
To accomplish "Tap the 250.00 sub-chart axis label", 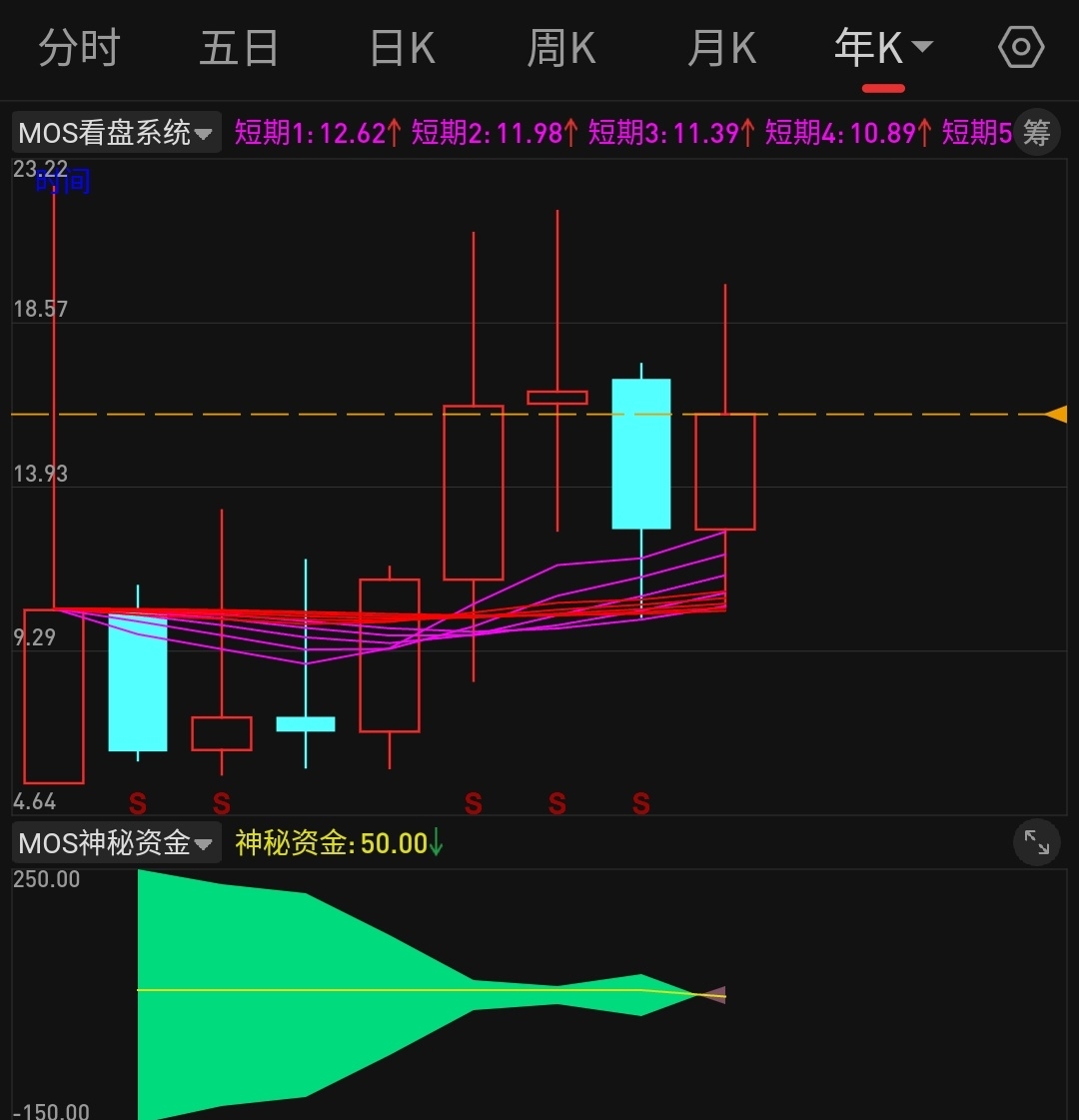I will click(46, 879).
